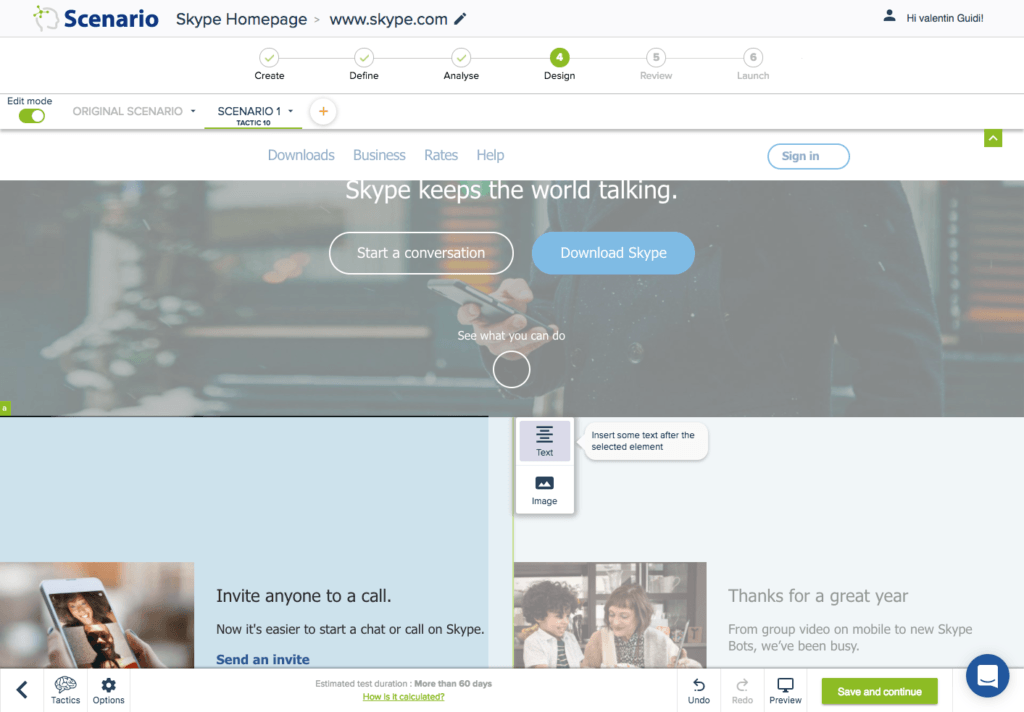Open the user profile icon

[x=889, y=16]
